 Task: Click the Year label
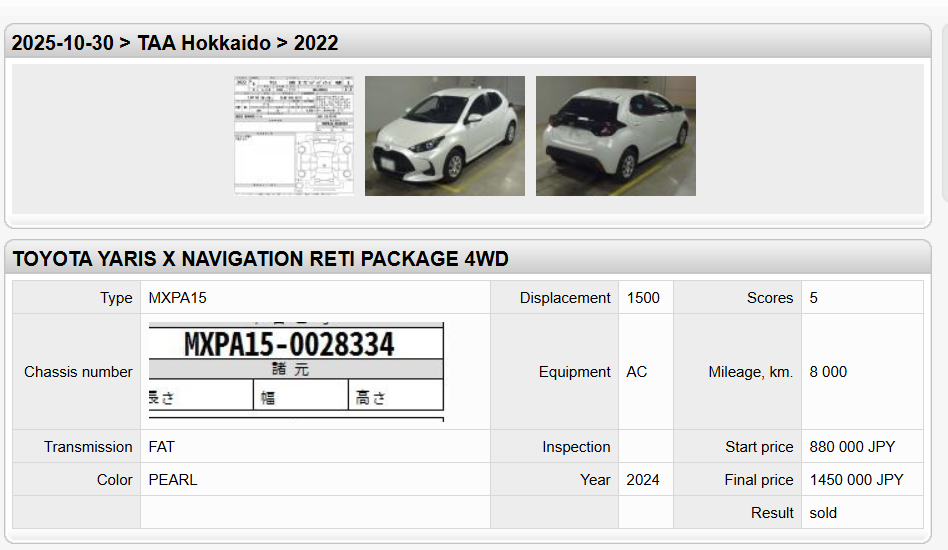(x=596, y=479)
